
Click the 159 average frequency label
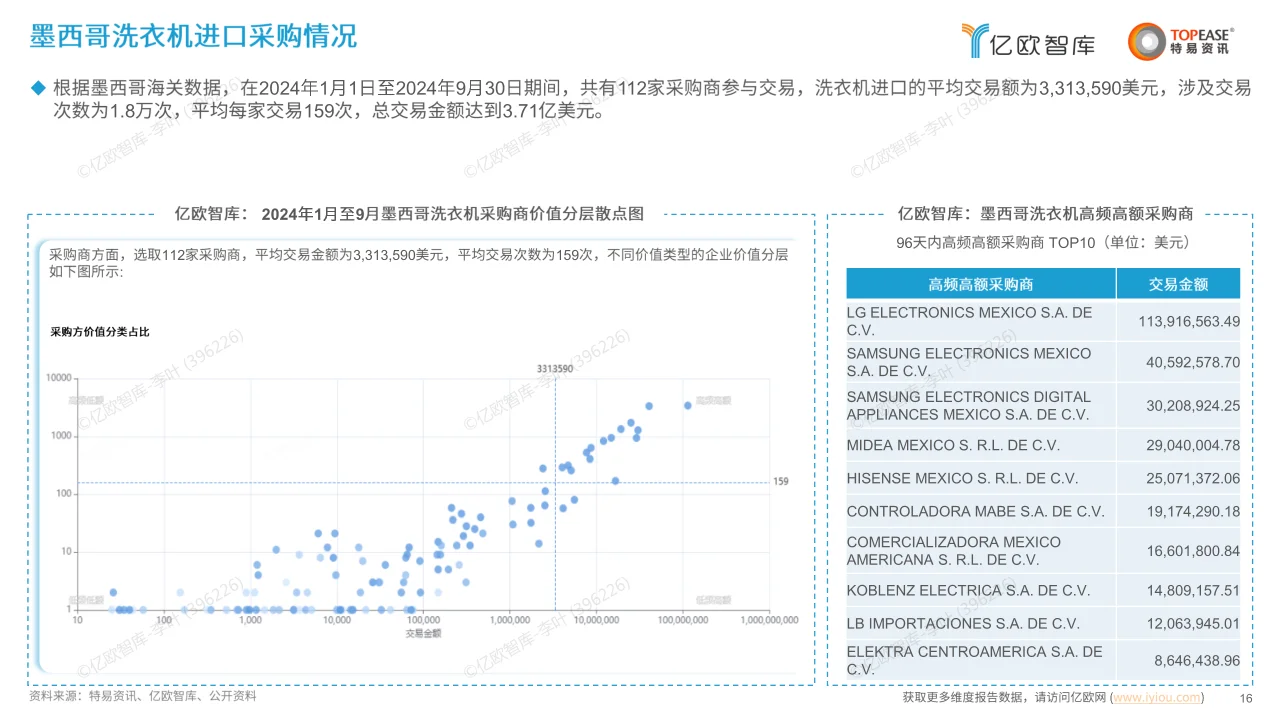coord(781,482)
